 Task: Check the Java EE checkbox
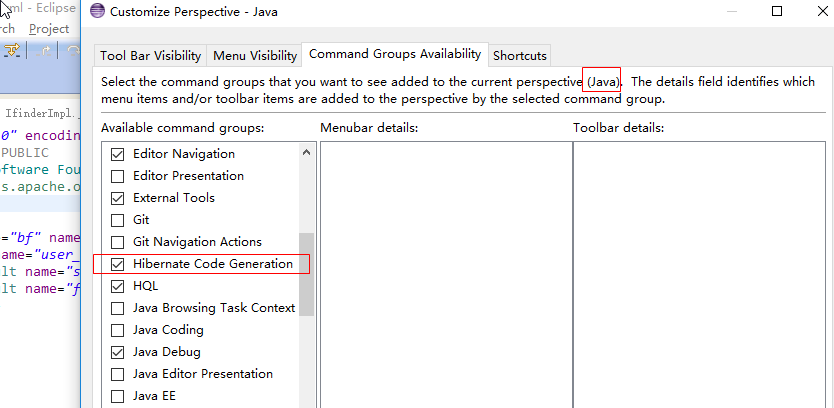[117, 397]
